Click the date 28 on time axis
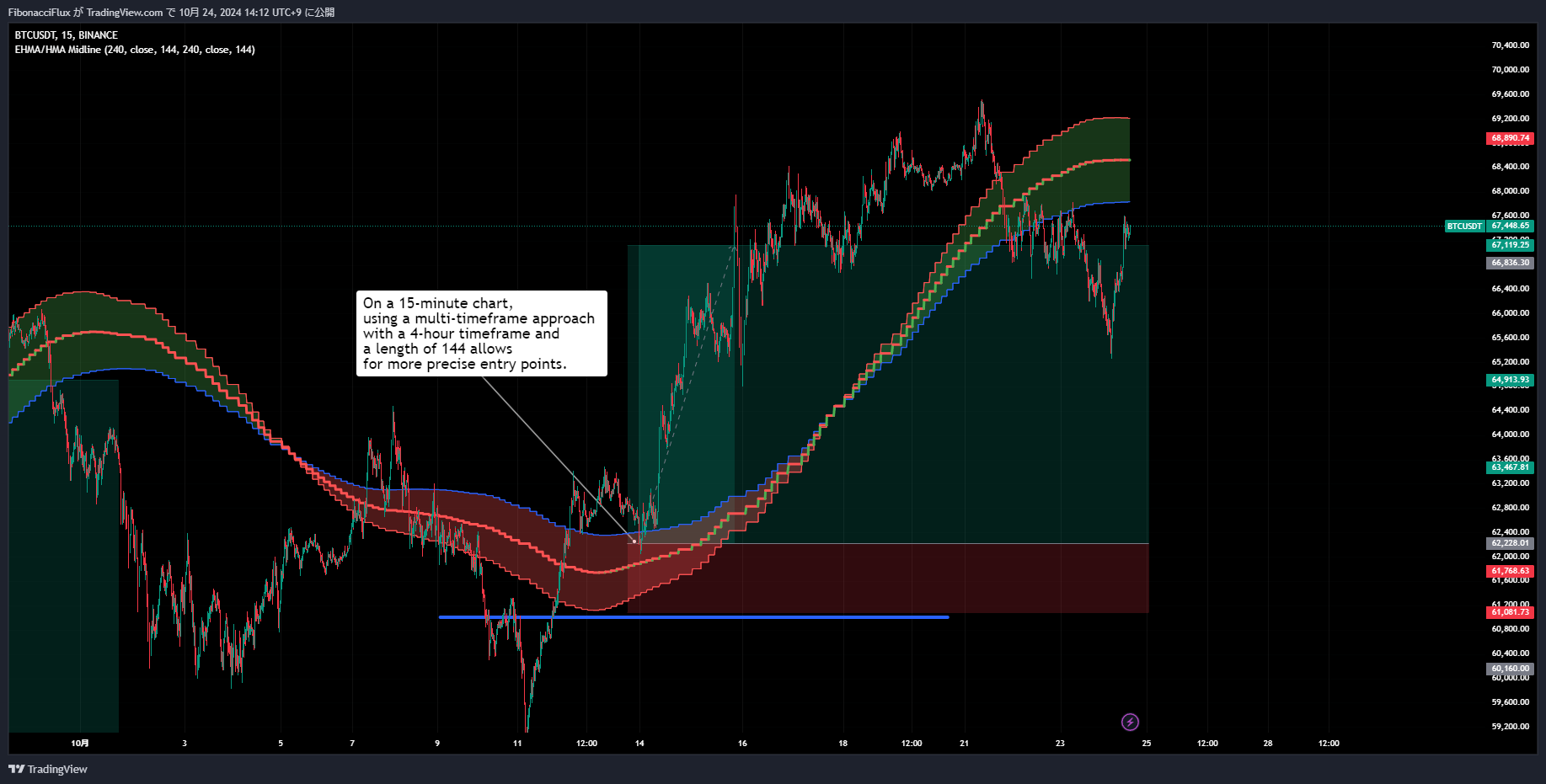Screen dimensions: 1546x784 tap(1268, 743)
